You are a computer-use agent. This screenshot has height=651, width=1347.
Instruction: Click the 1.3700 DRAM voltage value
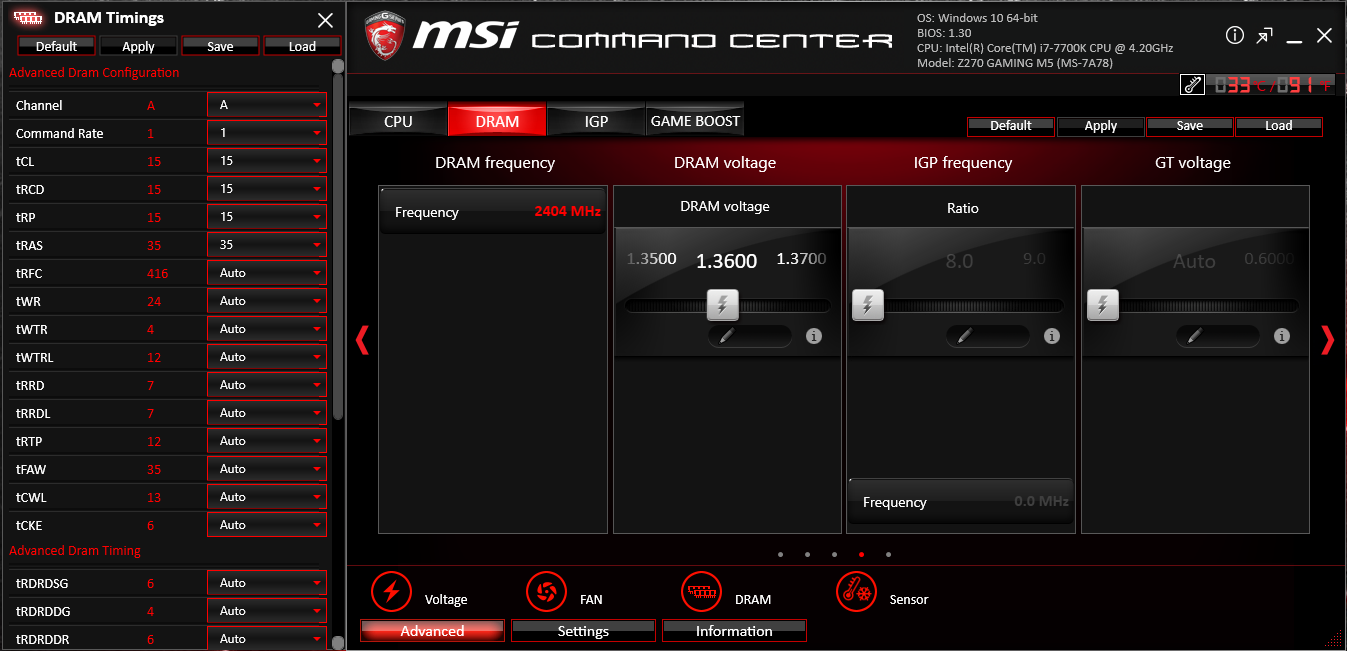[801, 259]
